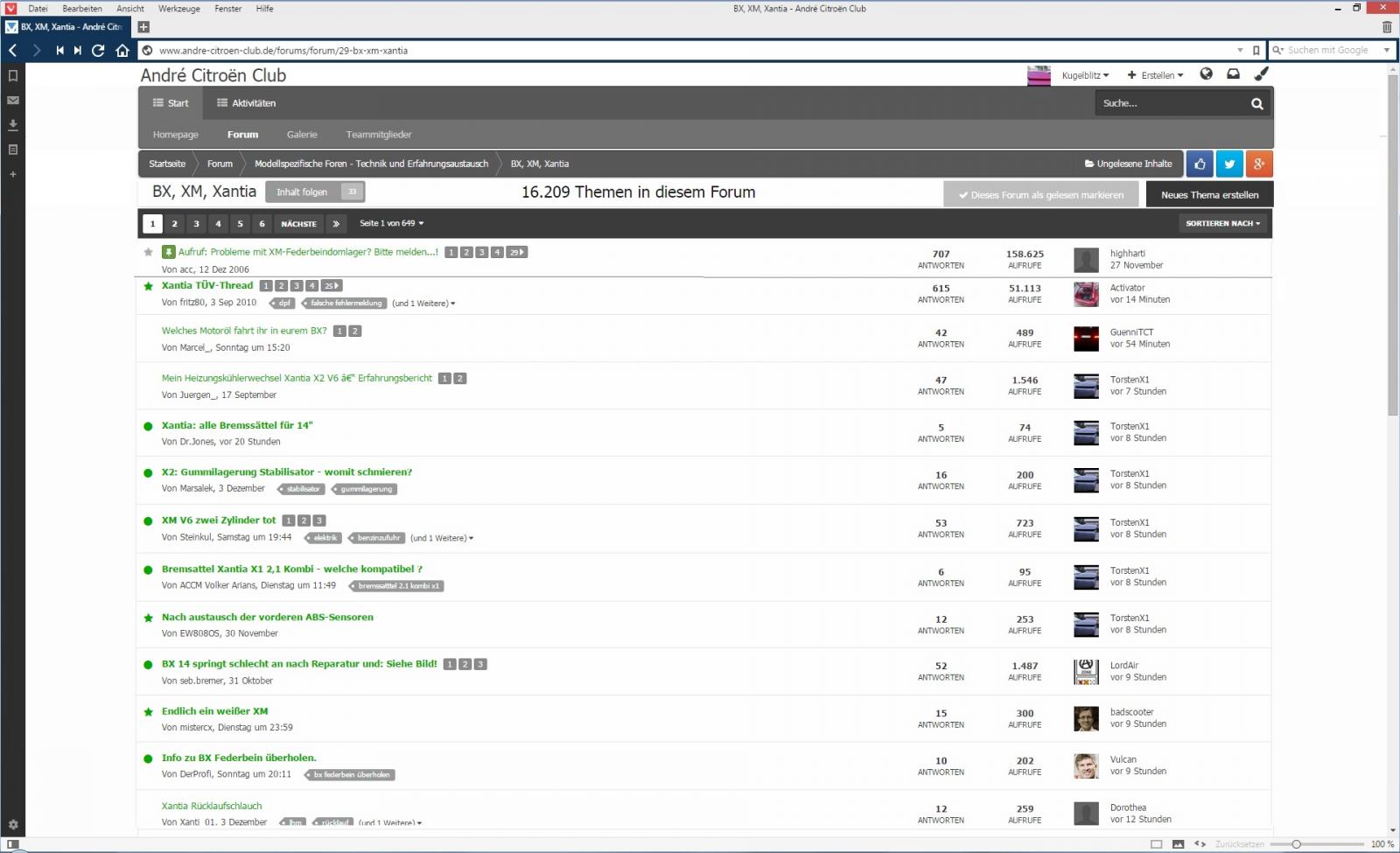Viewport: 1400px width, 853px height.
Task: Open the Sortieren nach dropdown
Action: click(x=1222, y=224)
